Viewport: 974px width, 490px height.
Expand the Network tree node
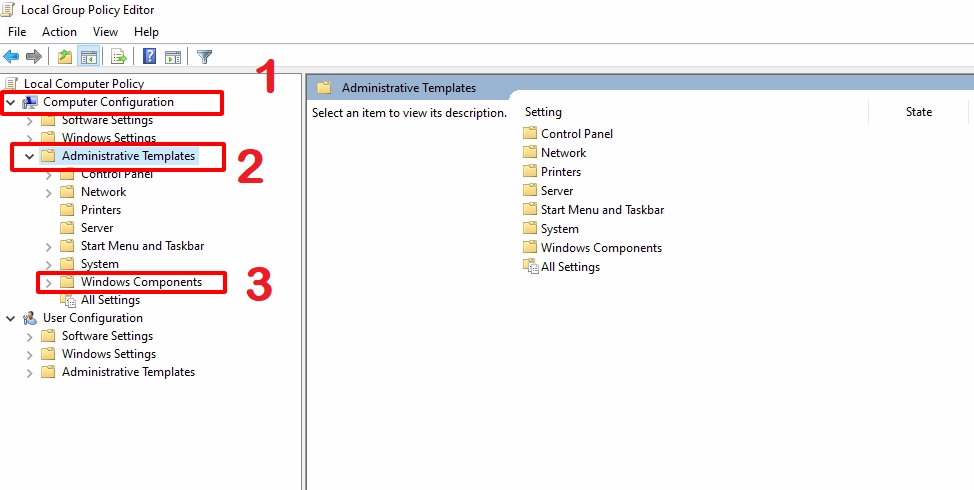(x=48, y=193)
